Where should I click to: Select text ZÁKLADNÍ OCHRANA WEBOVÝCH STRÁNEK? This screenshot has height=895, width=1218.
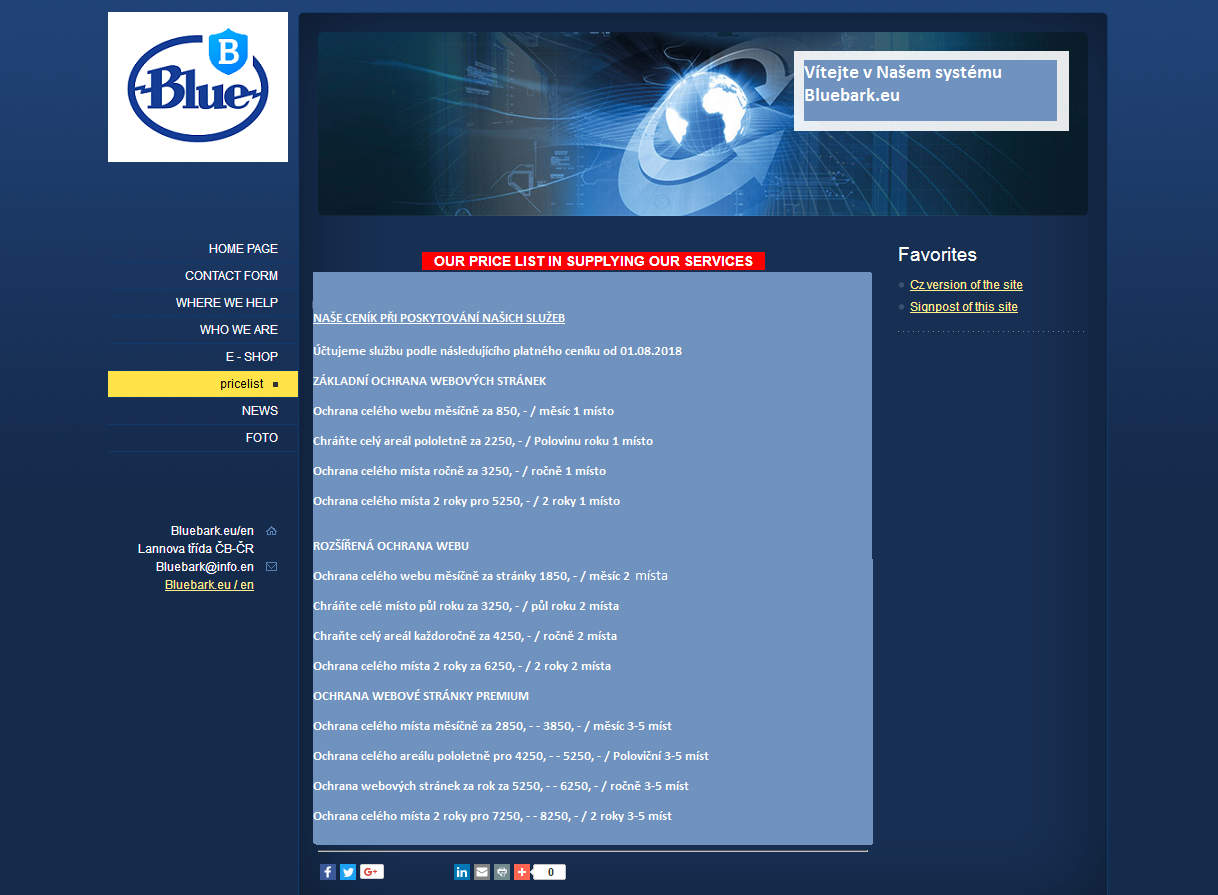click(x=429, y=381)
